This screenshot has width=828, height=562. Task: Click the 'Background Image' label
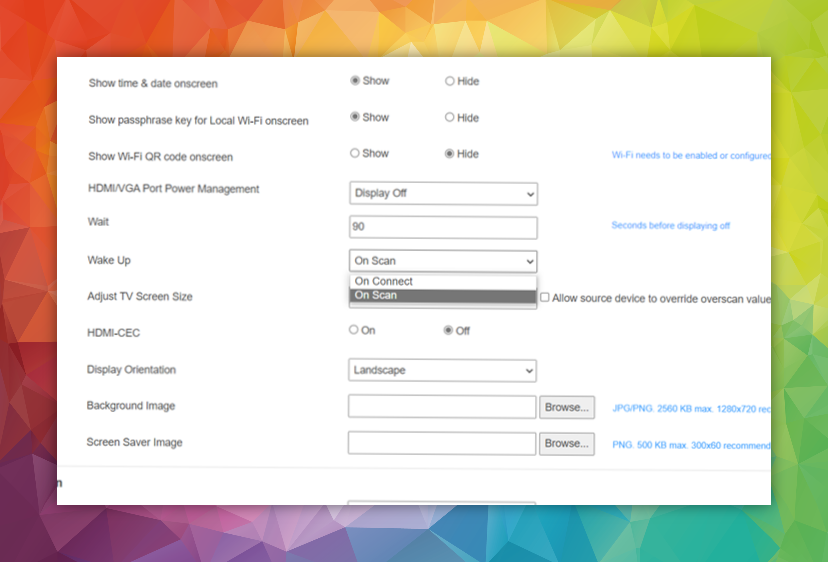pos(131,406)
